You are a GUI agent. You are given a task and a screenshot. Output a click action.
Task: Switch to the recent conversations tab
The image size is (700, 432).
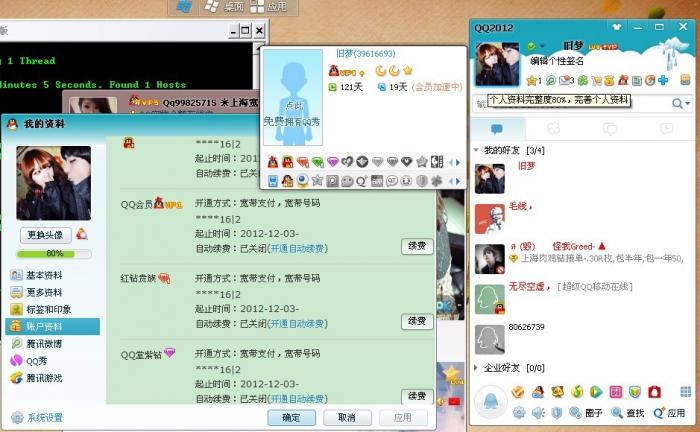tap(666, 129)
